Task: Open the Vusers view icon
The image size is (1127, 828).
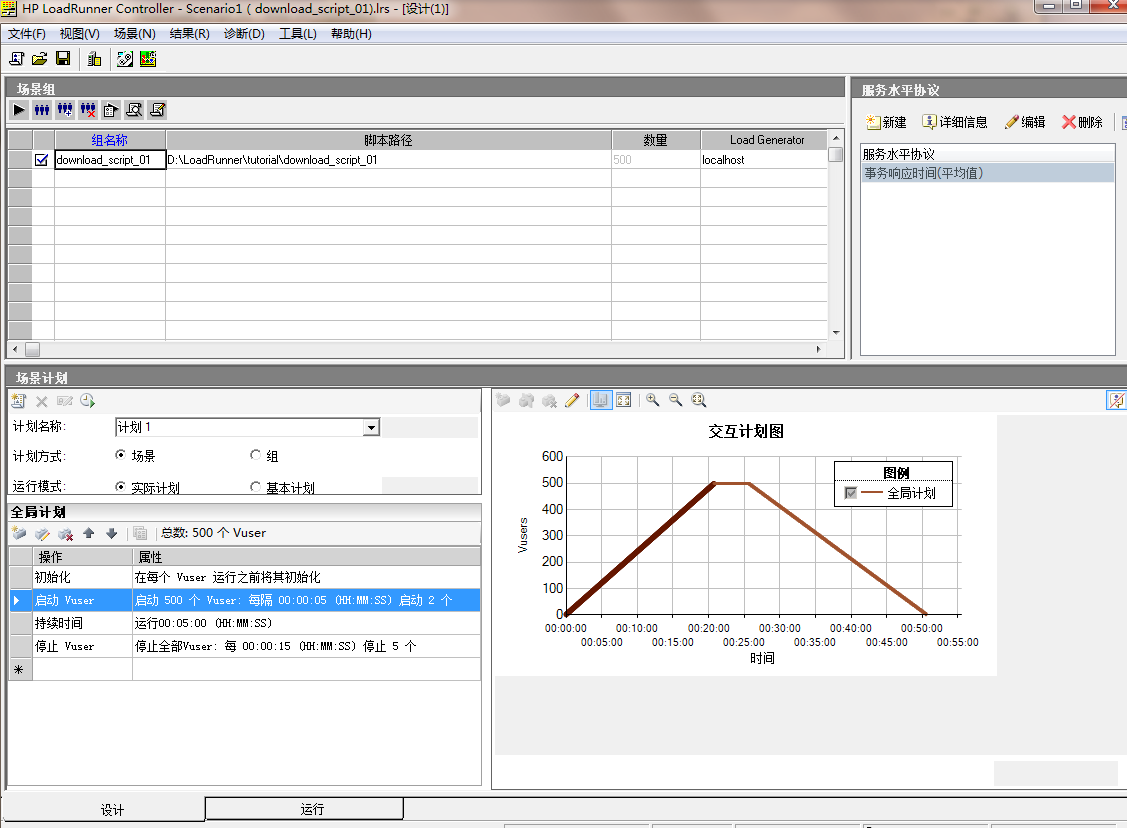Action: click(40, 110)
